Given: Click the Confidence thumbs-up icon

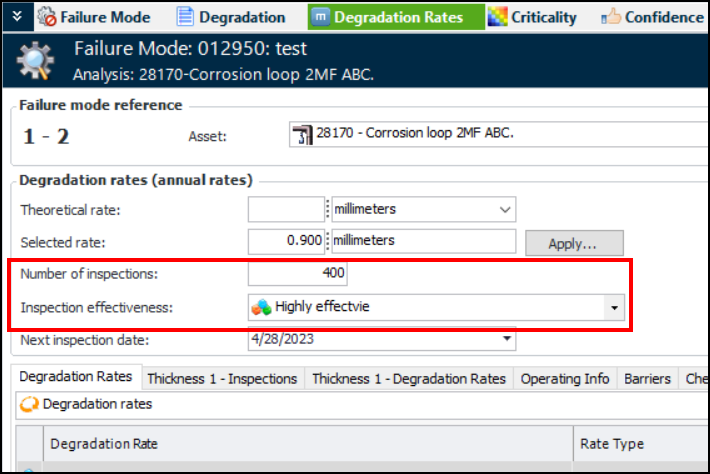Looking at the screenshot, I should pyautogui.click(x=611, y=17).
